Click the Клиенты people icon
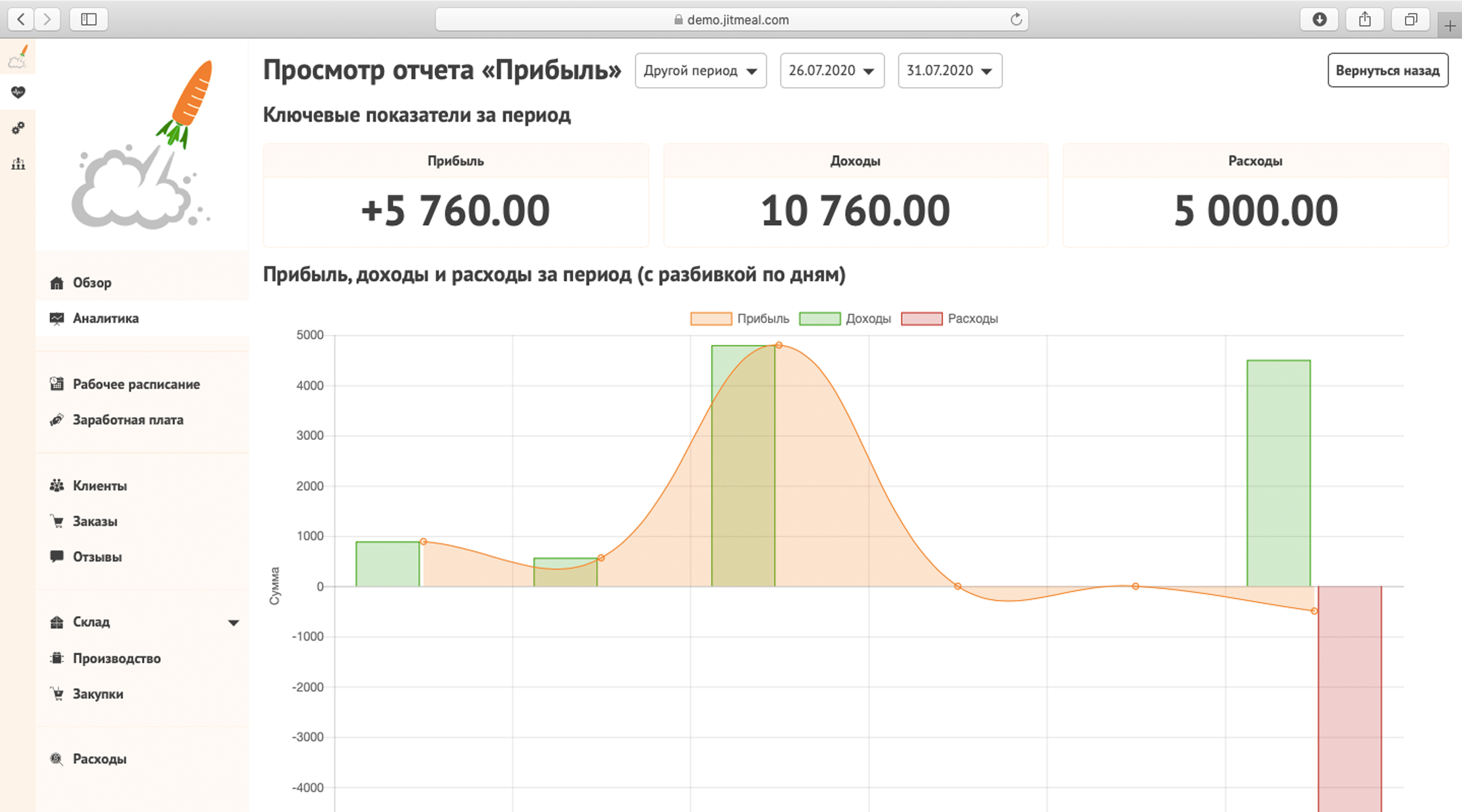 click(x=57, y=485)
